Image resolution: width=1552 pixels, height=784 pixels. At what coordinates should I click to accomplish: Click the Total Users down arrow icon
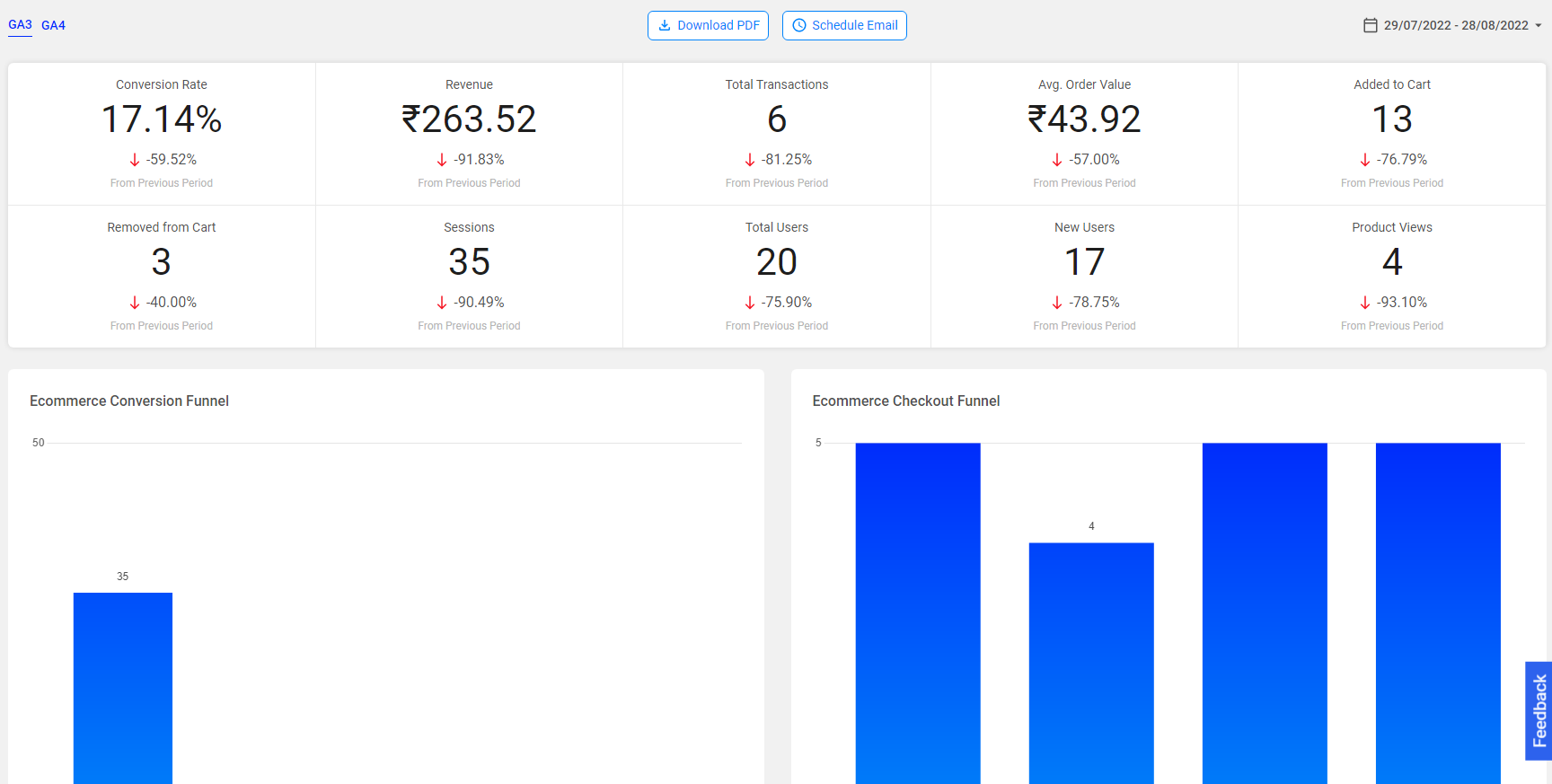(x=750, y=303)
